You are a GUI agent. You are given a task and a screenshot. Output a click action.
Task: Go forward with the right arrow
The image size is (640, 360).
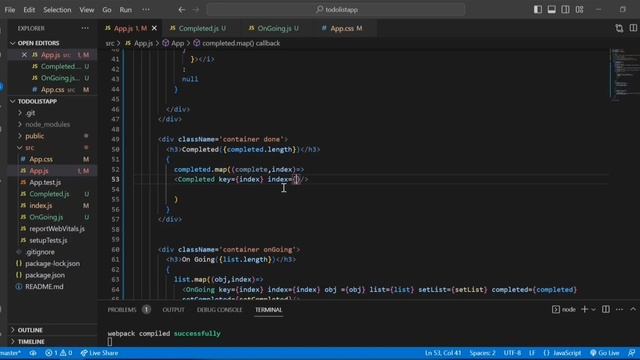tap(196, 9)
